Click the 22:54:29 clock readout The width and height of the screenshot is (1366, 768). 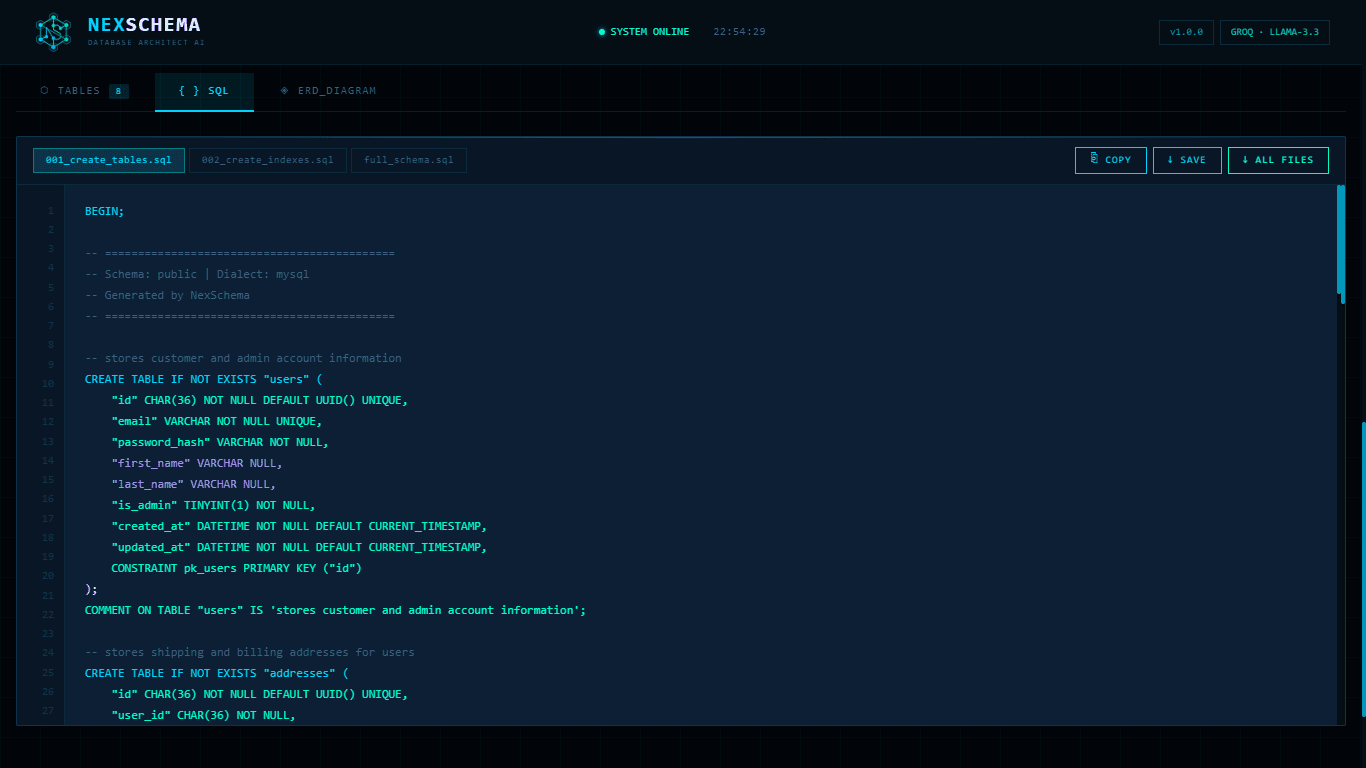pos(739,32)
